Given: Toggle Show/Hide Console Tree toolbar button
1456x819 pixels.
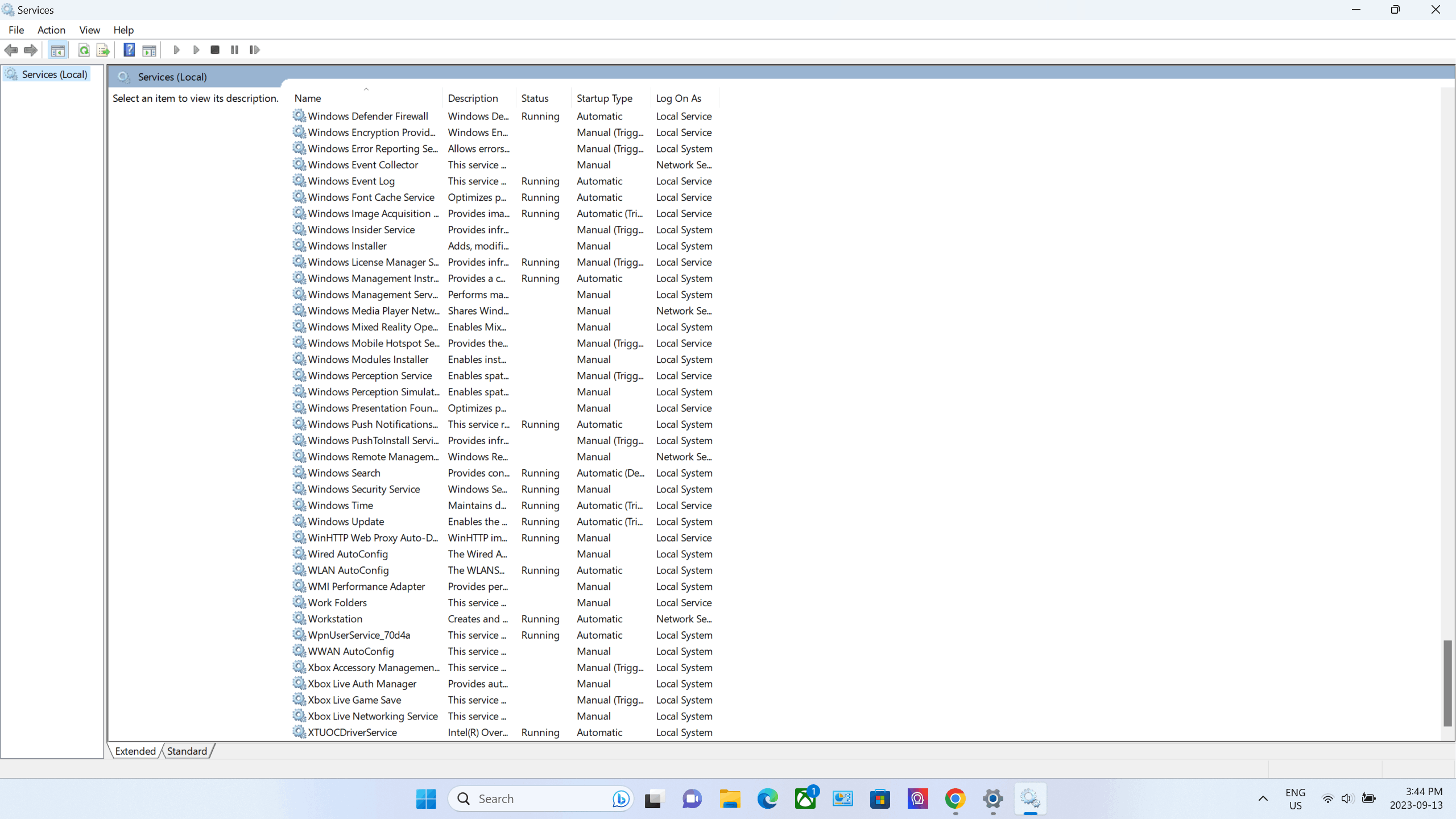Looking at the screenshot, I should click(x=57, y=50).
